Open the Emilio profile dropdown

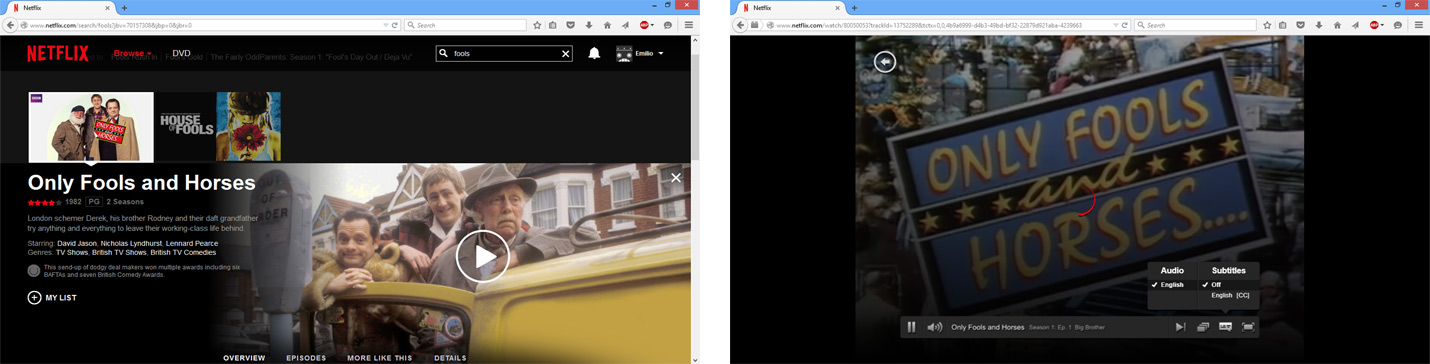point(640,53)
